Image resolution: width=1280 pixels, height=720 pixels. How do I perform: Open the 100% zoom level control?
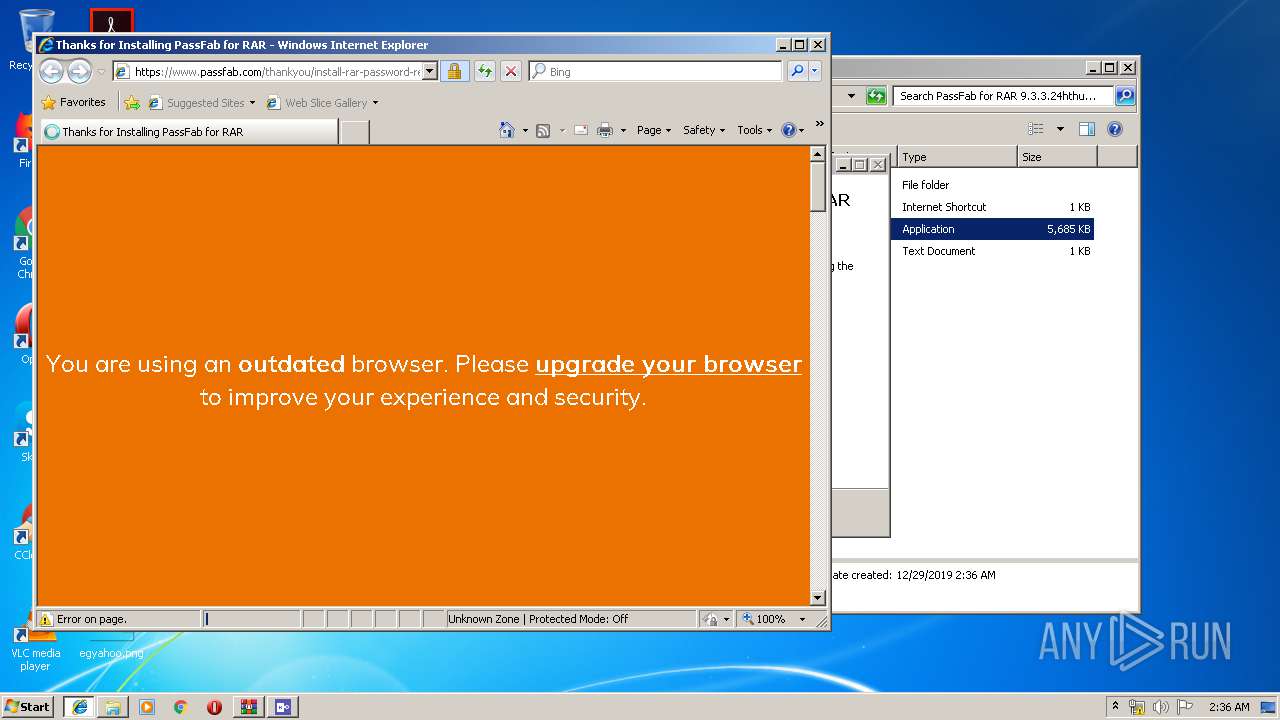pos(774,619)
